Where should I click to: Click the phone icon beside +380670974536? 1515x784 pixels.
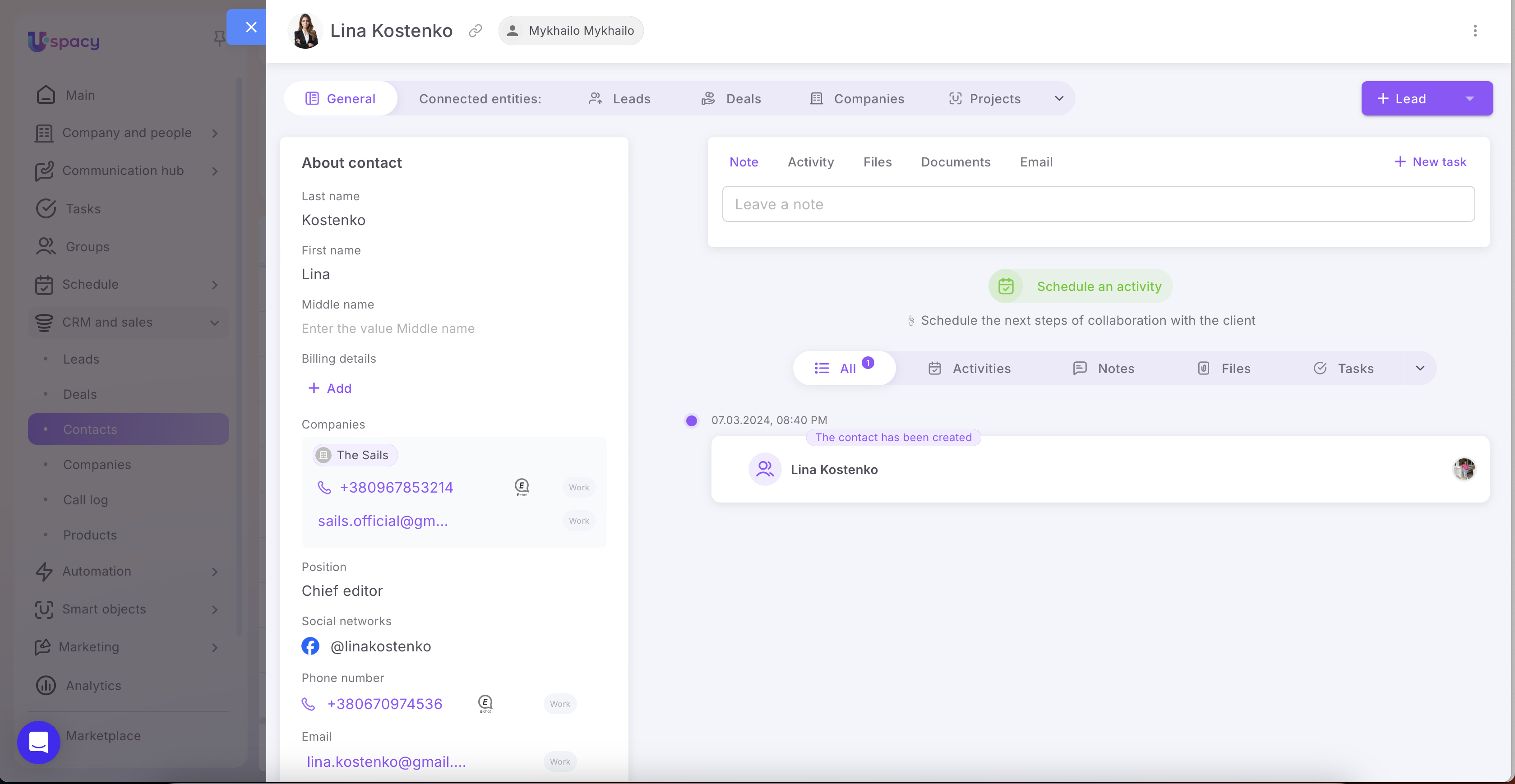click(308, 703)
